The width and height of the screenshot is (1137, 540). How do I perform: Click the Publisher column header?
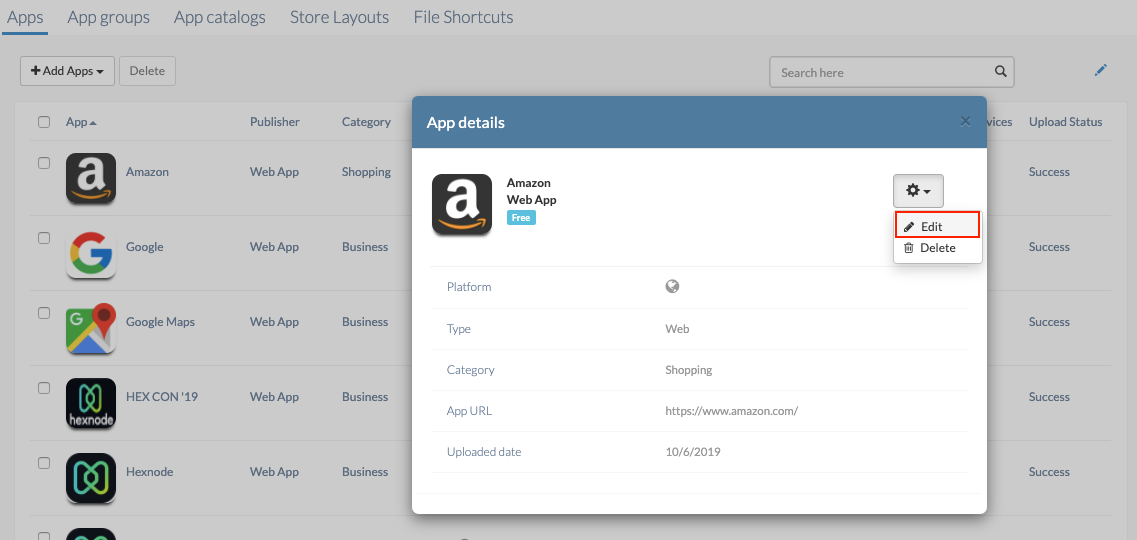click(275, 122)
